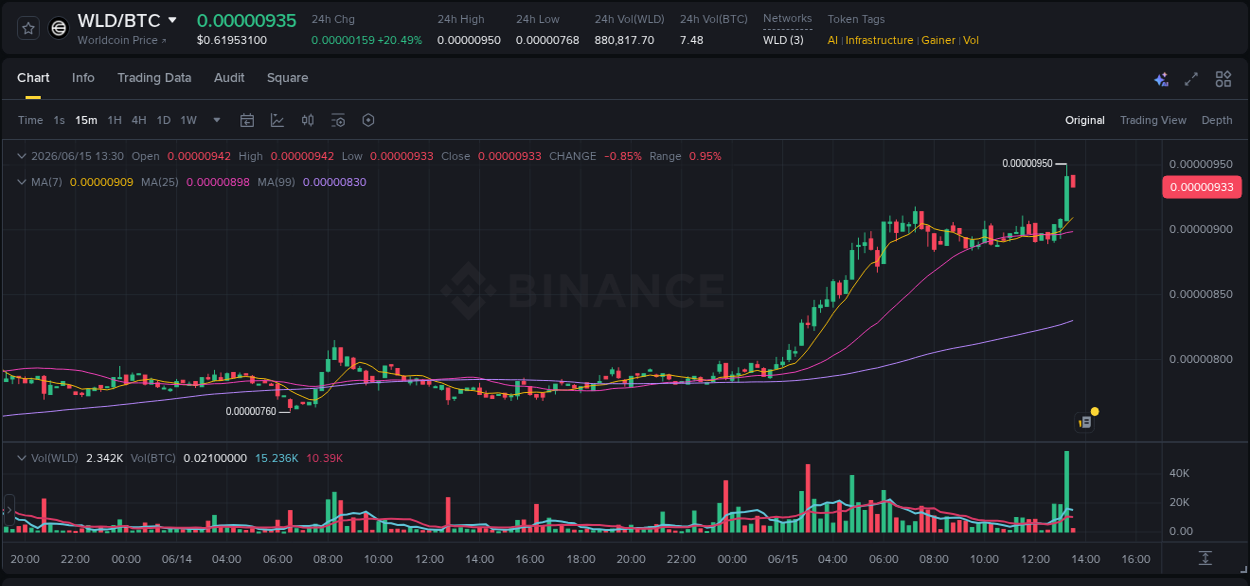Expand the left side panel handle
1250x586 pixels.
(x=9, y=510)
